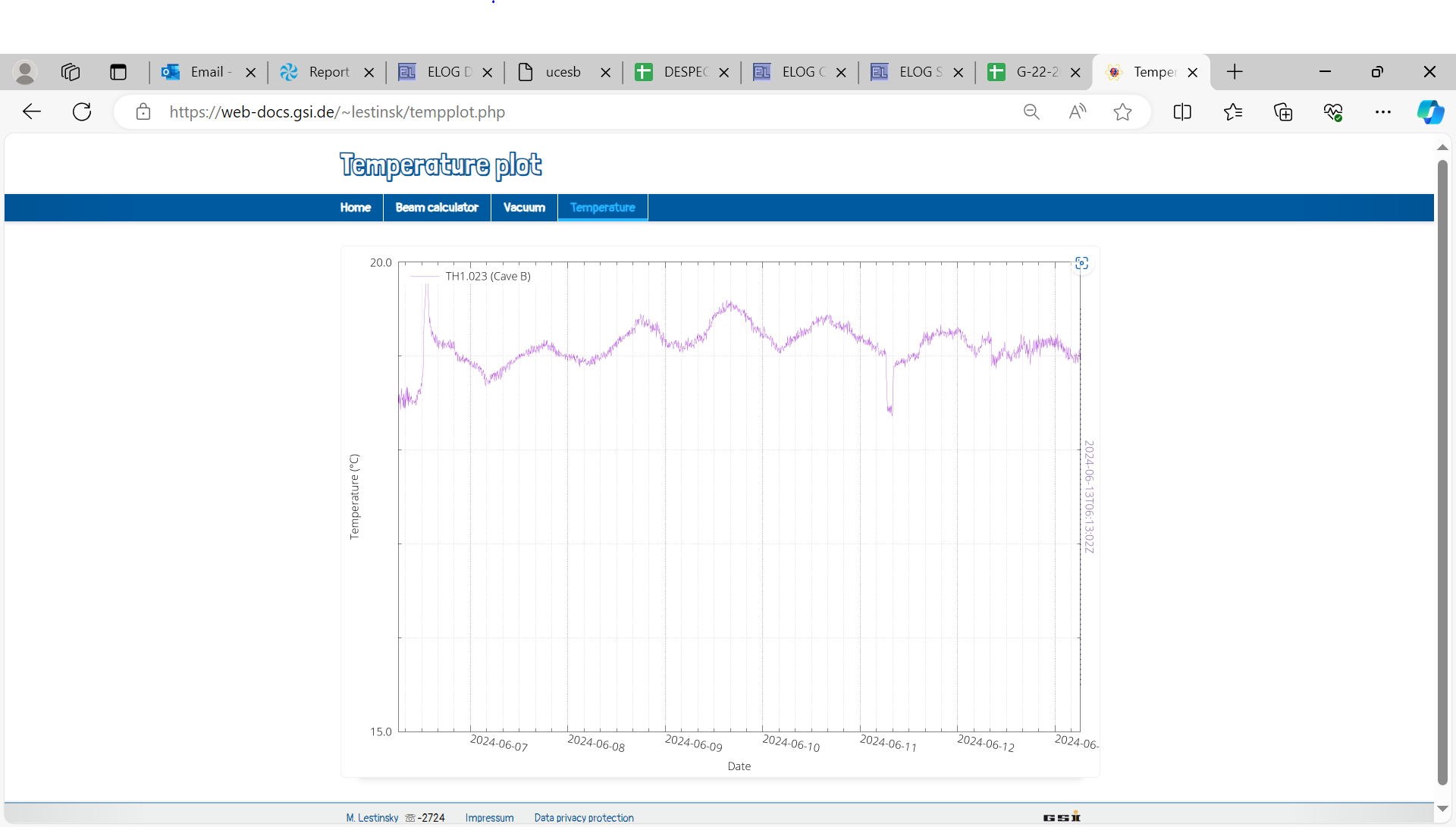Open browser essentials heart icon
Screen dimensions: 1456x827
pos(1333,112)
